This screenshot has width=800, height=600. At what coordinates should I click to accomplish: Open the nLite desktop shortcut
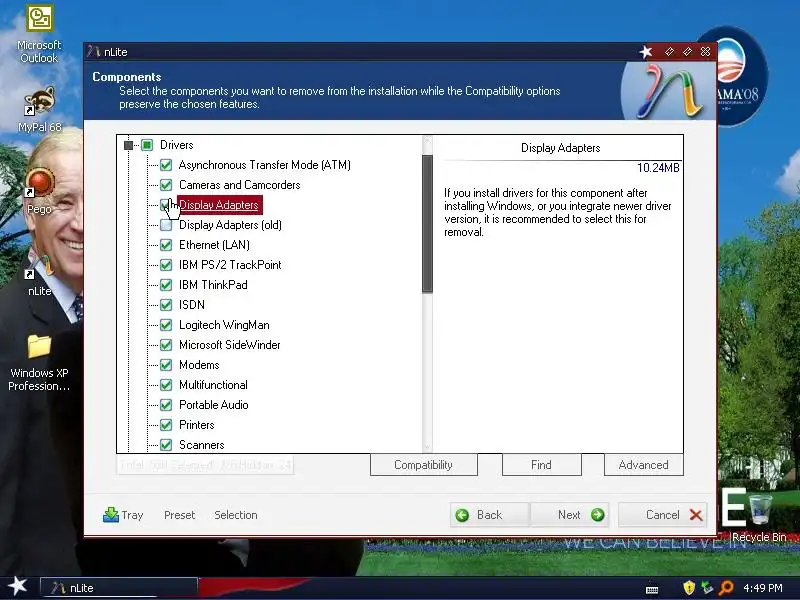coord(39,276)
